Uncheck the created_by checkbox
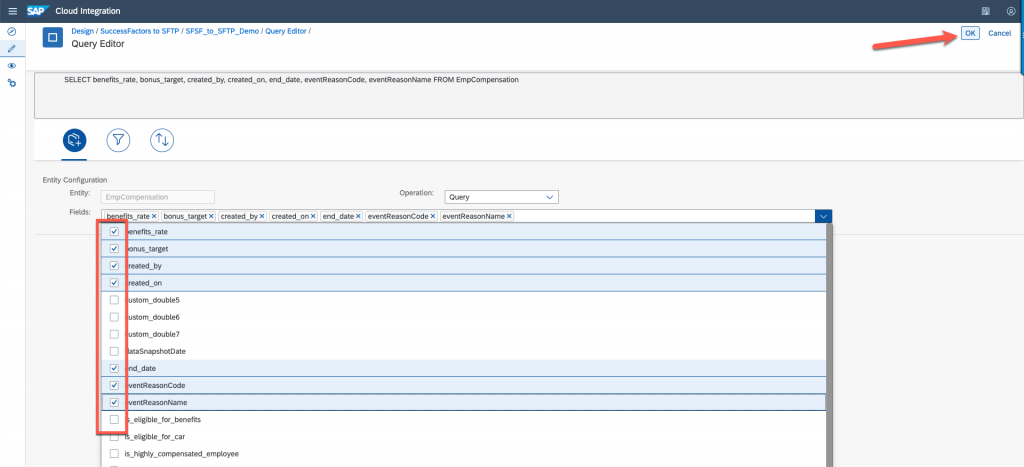 click(x=114, y=266)
